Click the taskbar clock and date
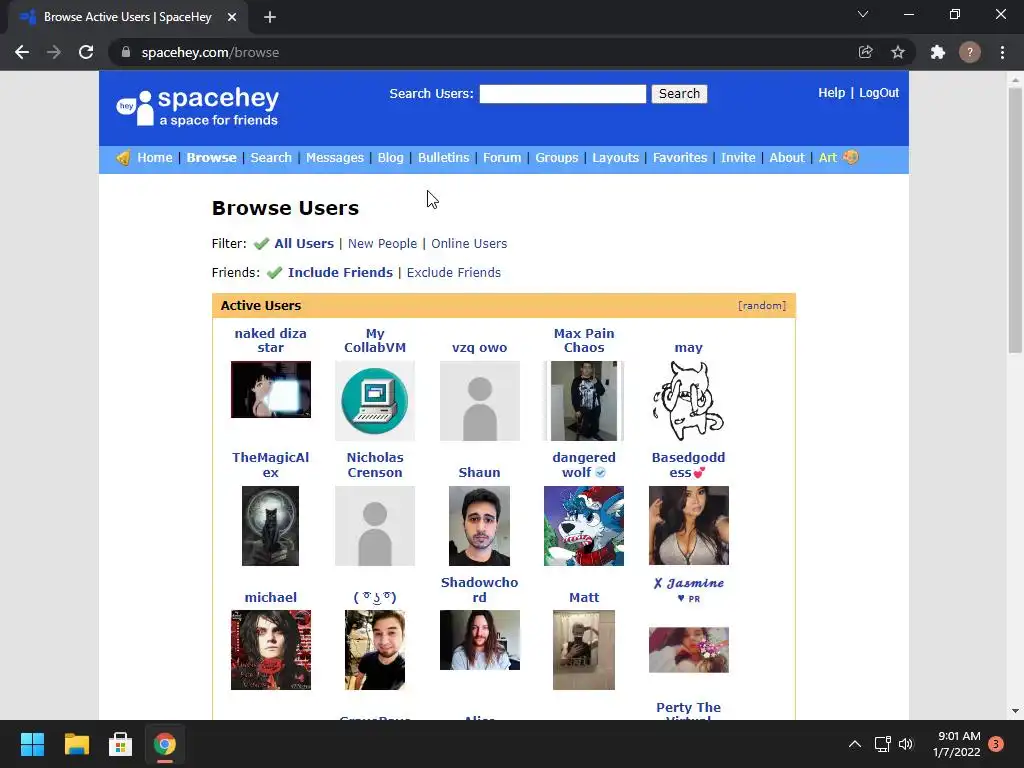Screen dimensions: 1024x768 tap(957, 744)
